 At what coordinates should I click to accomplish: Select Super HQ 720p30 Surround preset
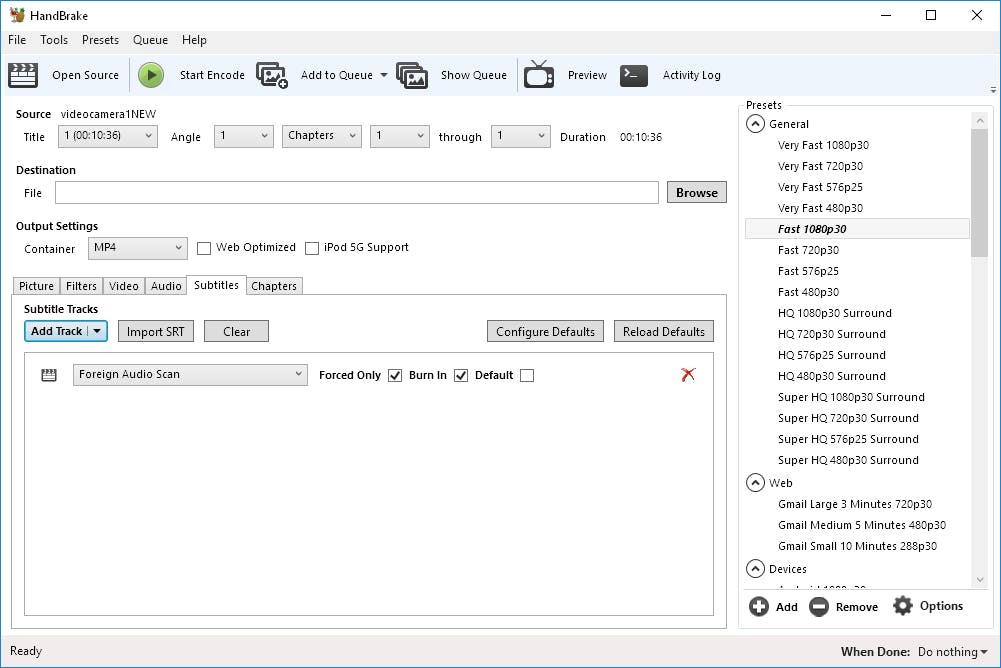[x=848, y=418]
